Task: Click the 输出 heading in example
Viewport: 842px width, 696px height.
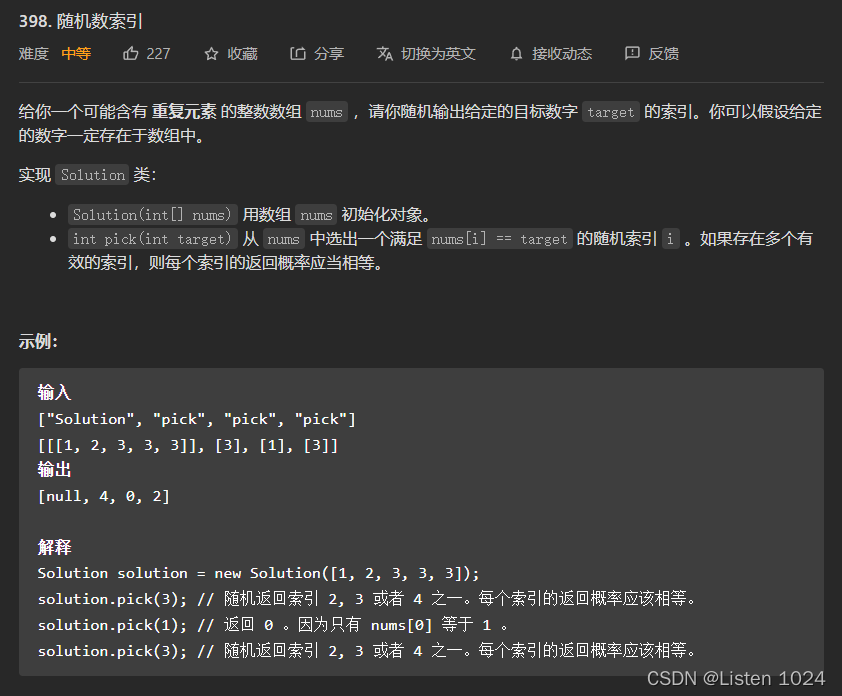Action: coord(54,469)
